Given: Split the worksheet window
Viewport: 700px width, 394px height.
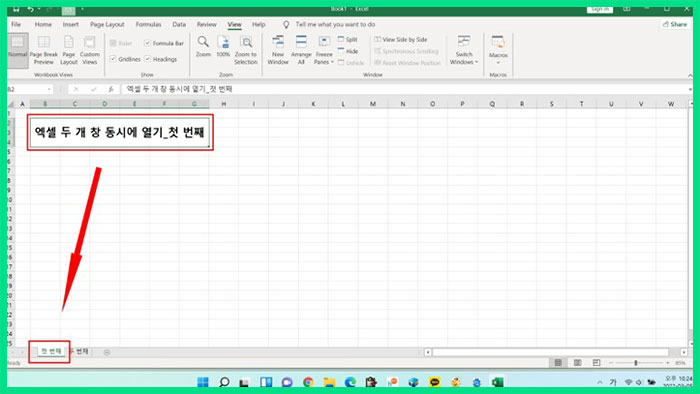Looking at the screenshot, I should tap(348, 39).
